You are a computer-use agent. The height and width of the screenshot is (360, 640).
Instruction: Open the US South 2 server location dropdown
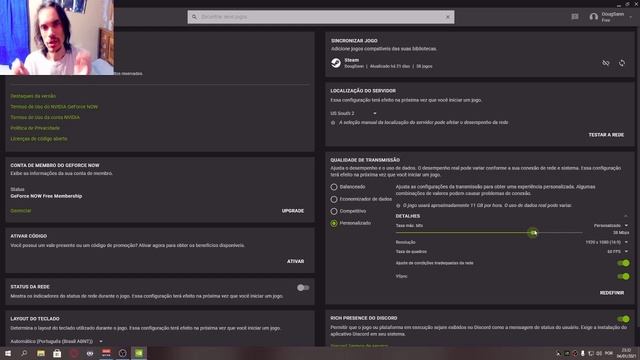pos(353,113)
